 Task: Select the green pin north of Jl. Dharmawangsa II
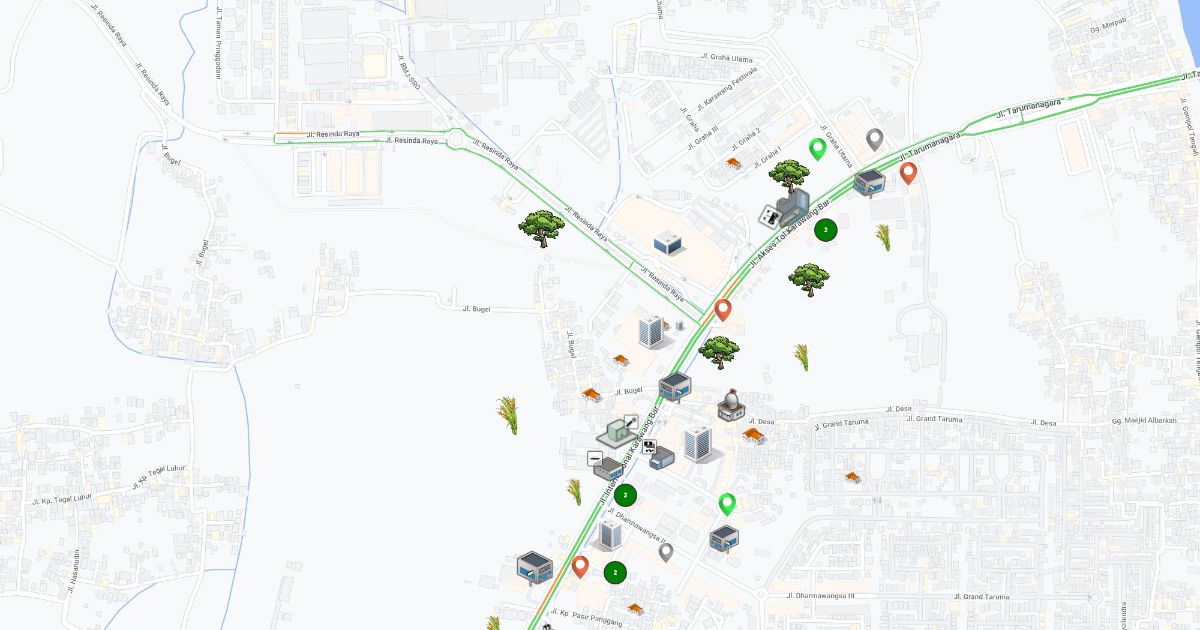pos(727,504)
